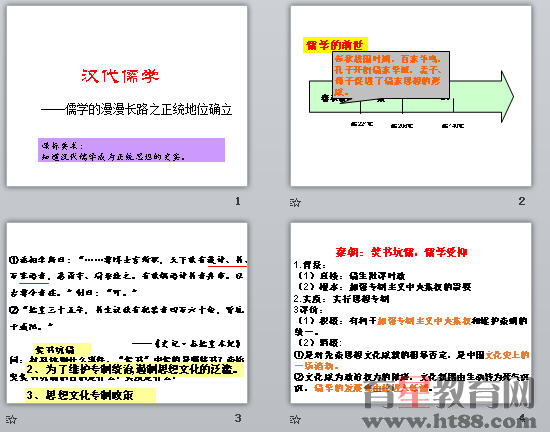The image size is (550, 432).
Task: Click line 2.实质：实行思想专制 on slide 4
Action: [341, 299]
